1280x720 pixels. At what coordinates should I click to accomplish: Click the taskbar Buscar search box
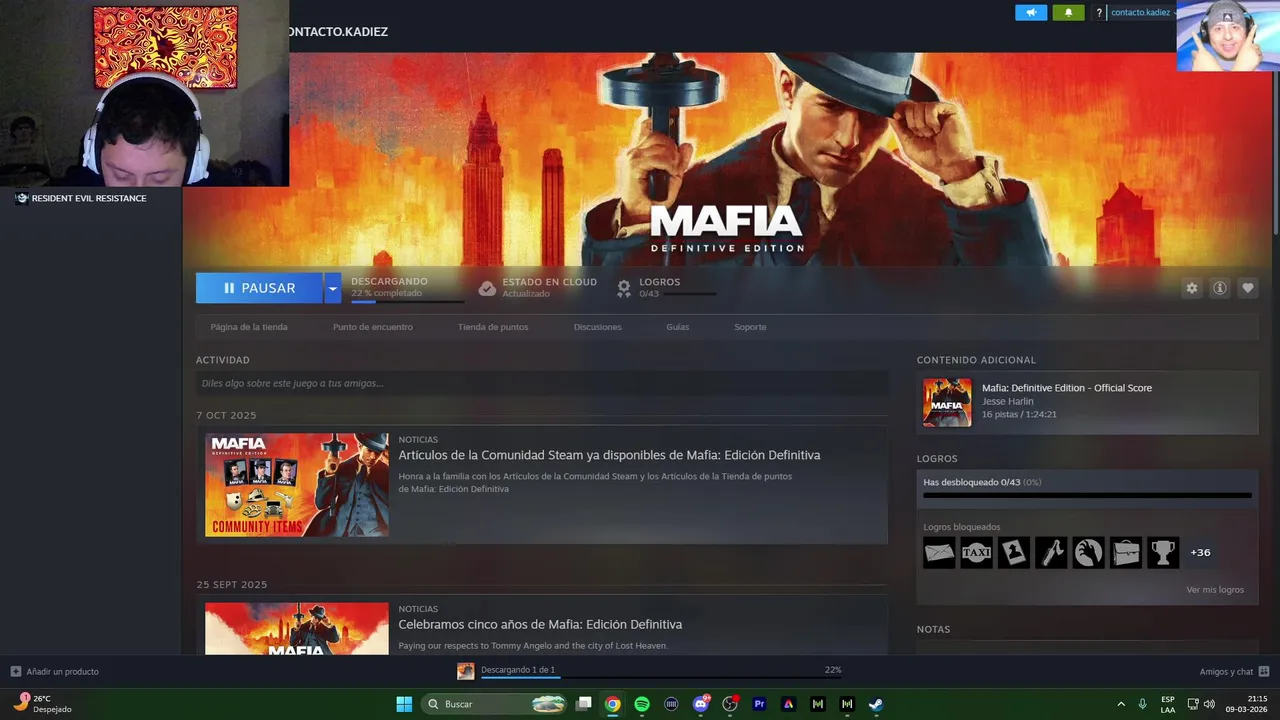coord(495,704)
